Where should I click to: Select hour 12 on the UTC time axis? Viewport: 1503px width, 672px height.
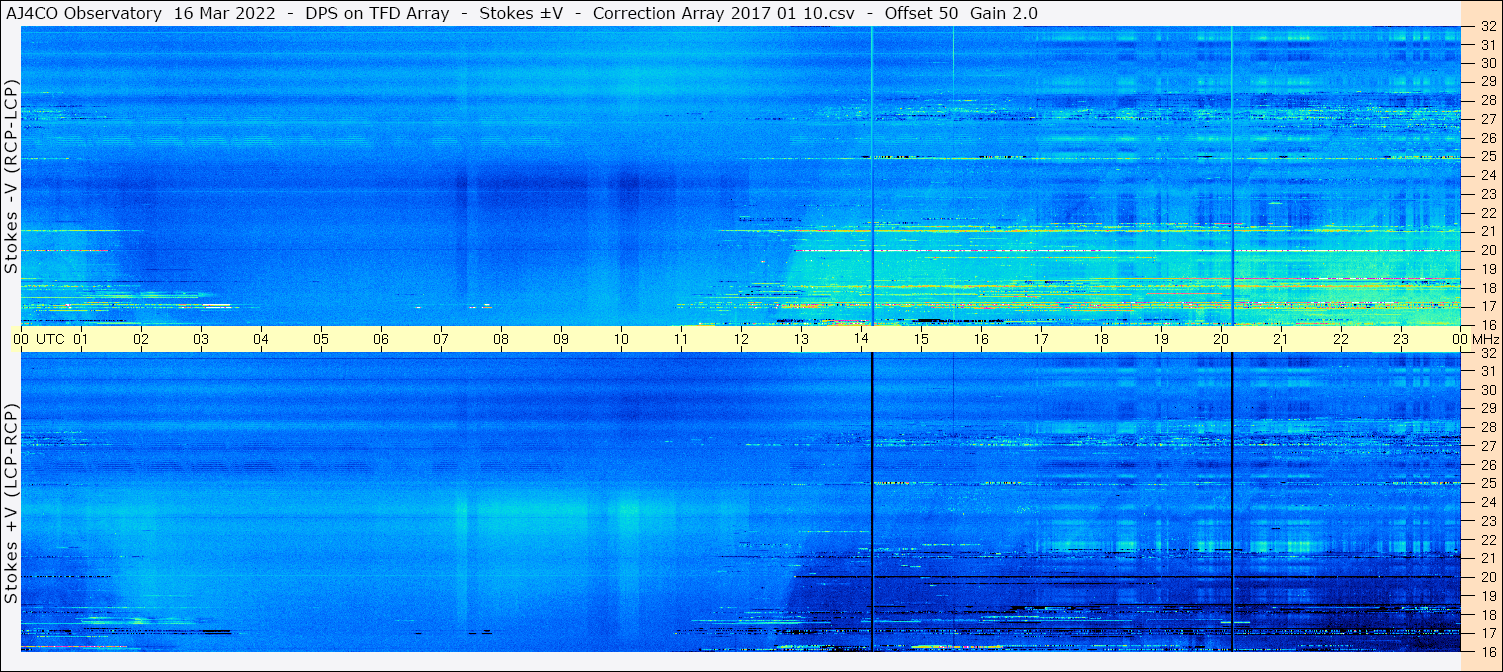(x=741, y=339)
